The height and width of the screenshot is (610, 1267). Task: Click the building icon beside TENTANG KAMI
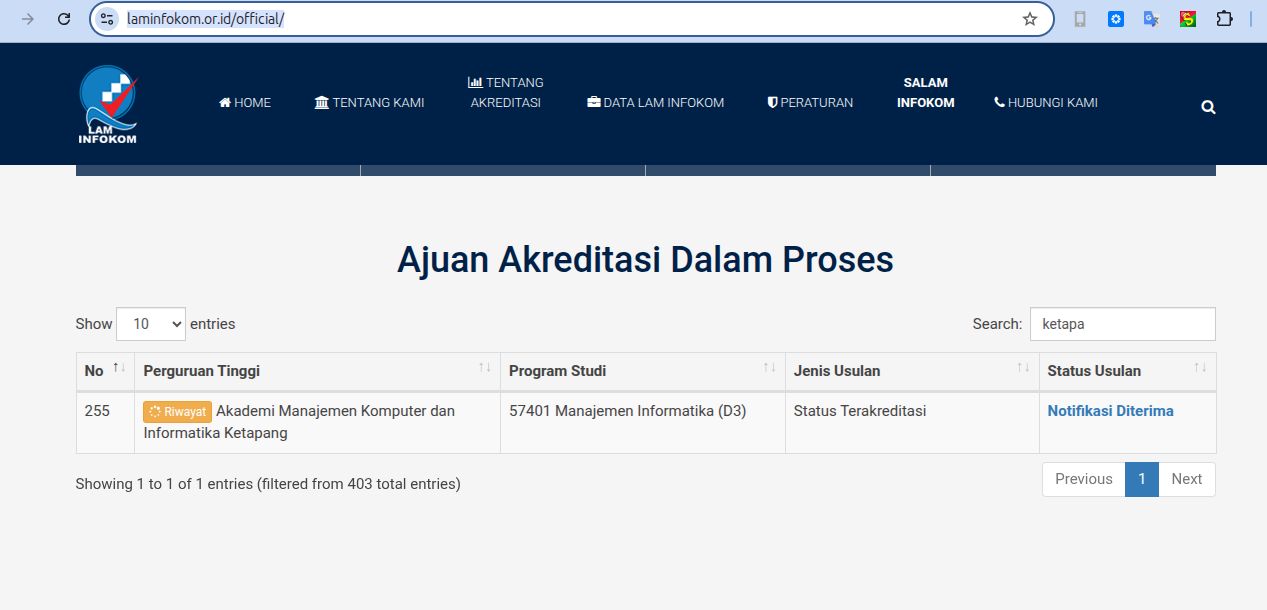click(322, 102)
